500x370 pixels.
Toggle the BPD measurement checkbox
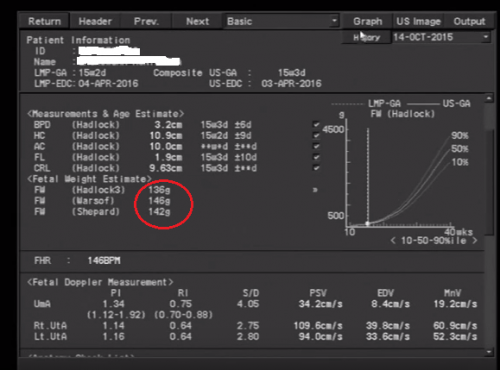pyautogui.click(x=316, y=125)
